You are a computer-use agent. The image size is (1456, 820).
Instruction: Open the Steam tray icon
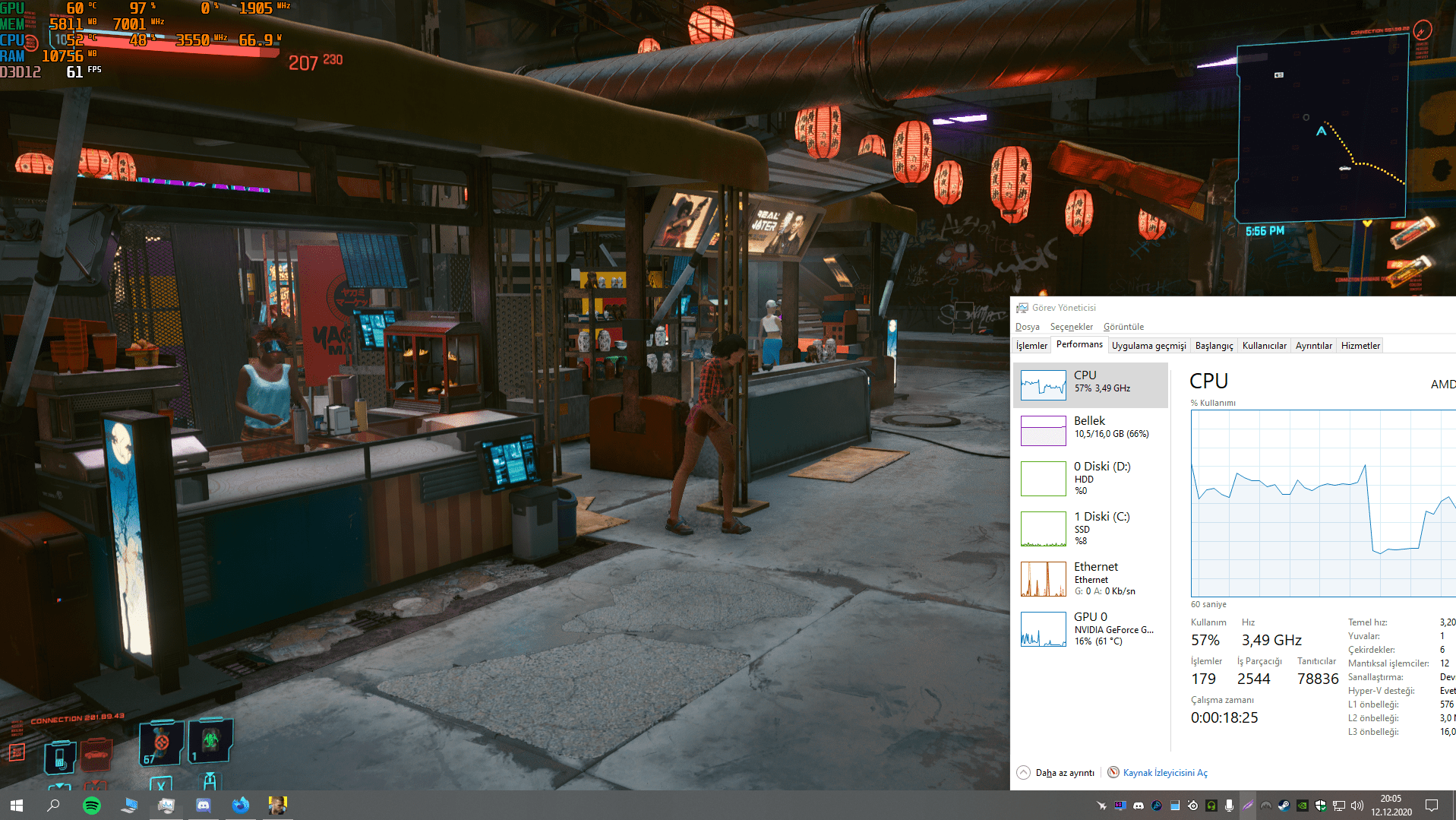pos(1284,806)
